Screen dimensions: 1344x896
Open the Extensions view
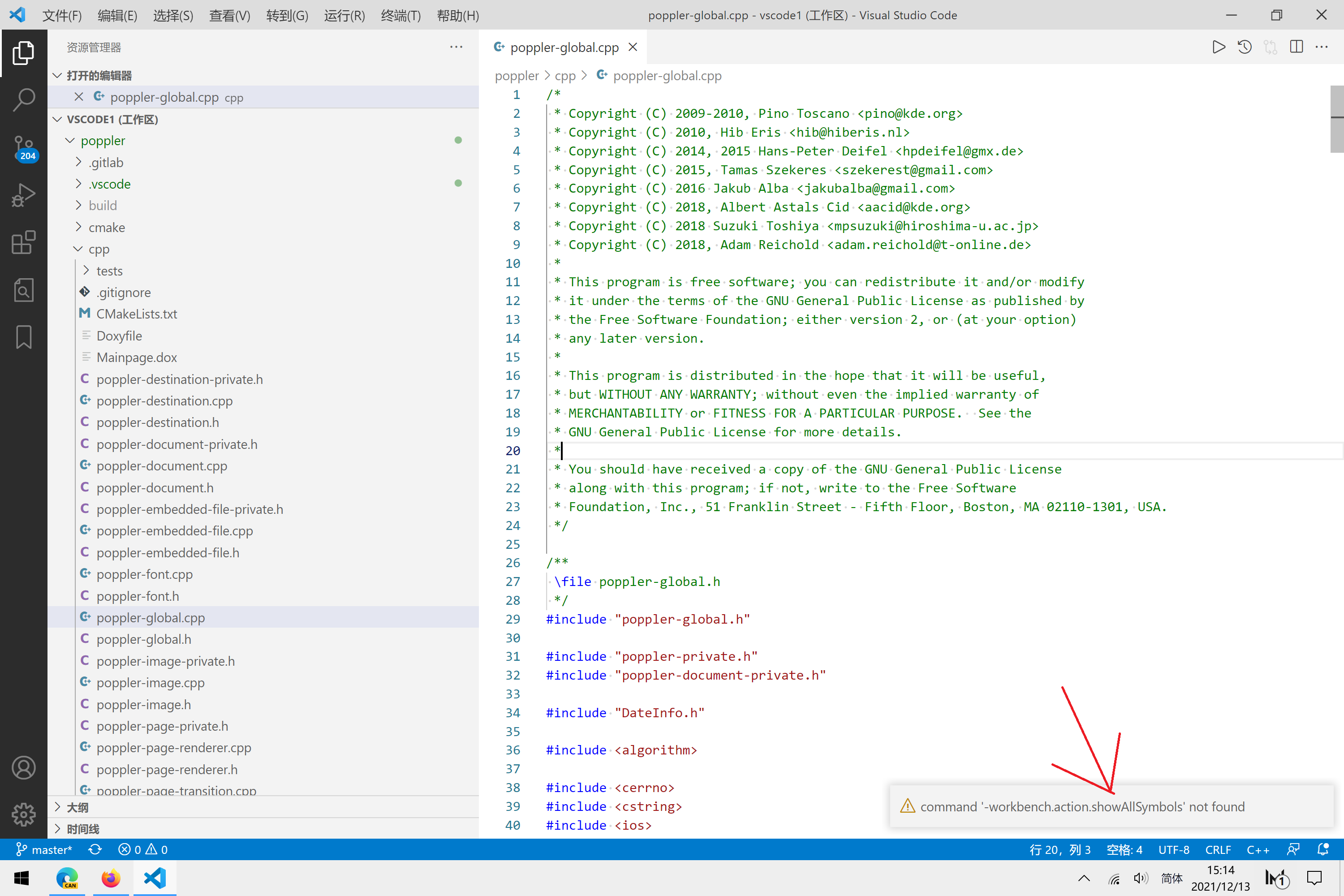coord(23,242)
